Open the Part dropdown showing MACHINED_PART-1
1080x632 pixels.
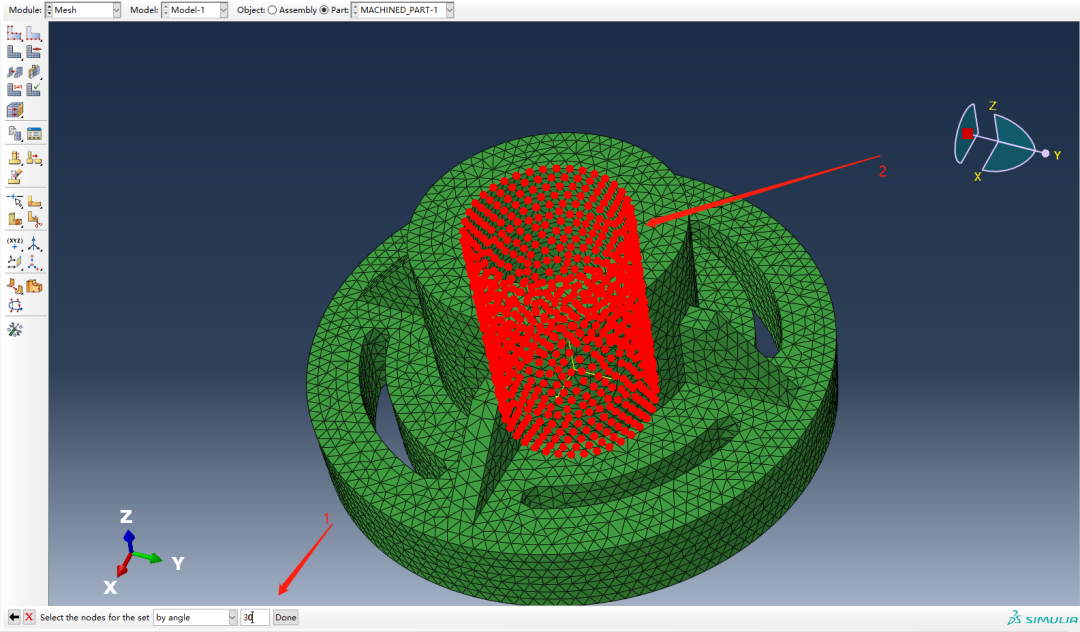click(402, 10)
